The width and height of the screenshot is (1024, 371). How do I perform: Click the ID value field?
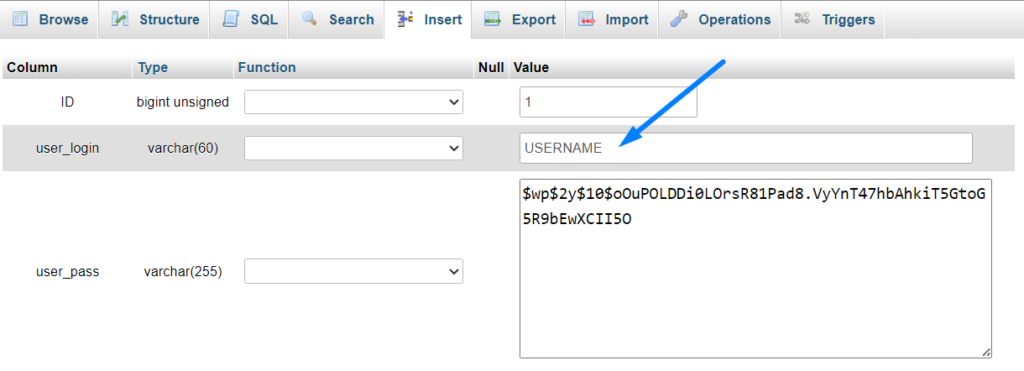pyautogui.click(x=608, y=103)
